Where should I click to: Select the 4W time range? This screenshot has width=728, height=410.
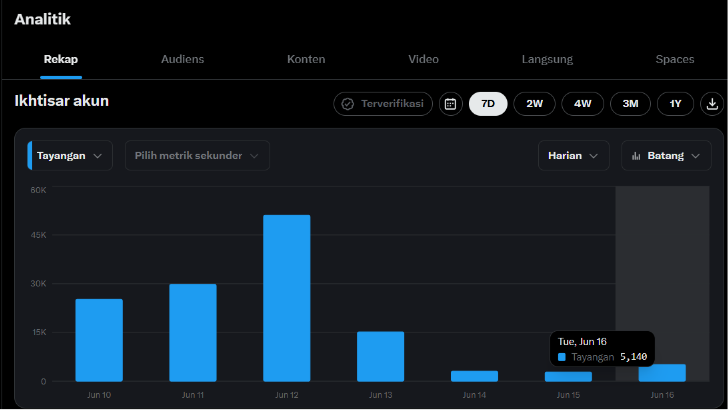(583, 104)
